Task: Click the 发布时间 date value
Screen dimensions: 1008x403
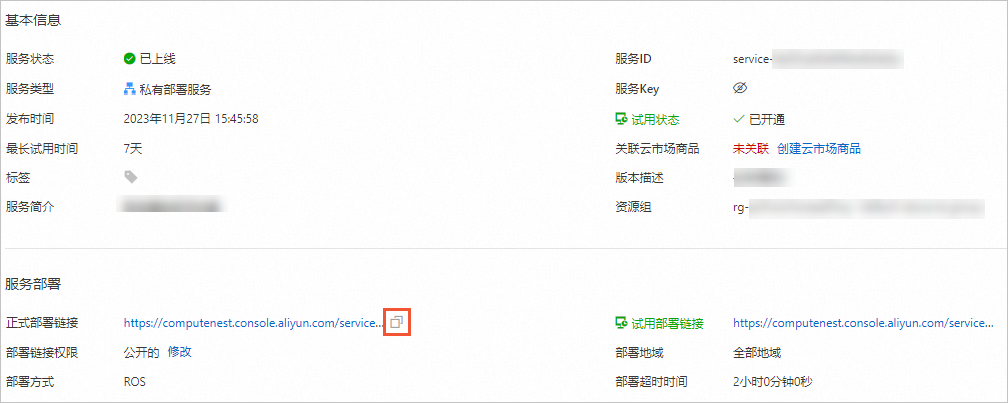Action: point(191,119)
